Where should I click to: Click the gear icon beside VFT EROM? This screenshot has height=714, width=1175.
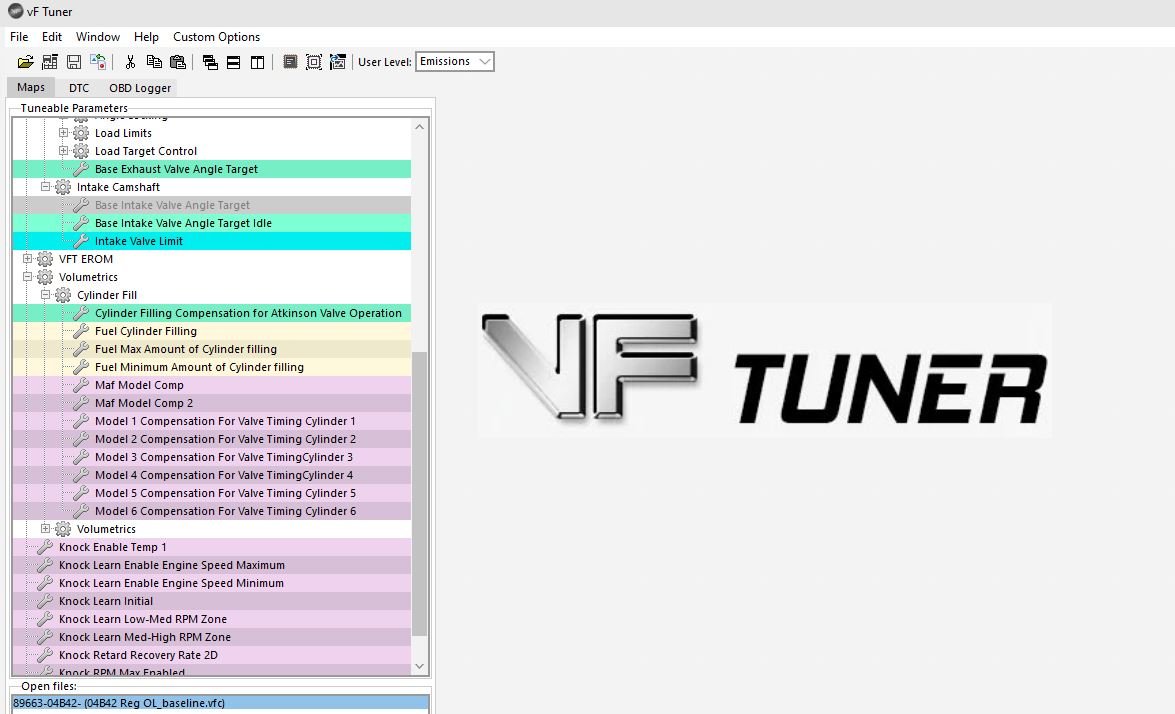point(45,259)
